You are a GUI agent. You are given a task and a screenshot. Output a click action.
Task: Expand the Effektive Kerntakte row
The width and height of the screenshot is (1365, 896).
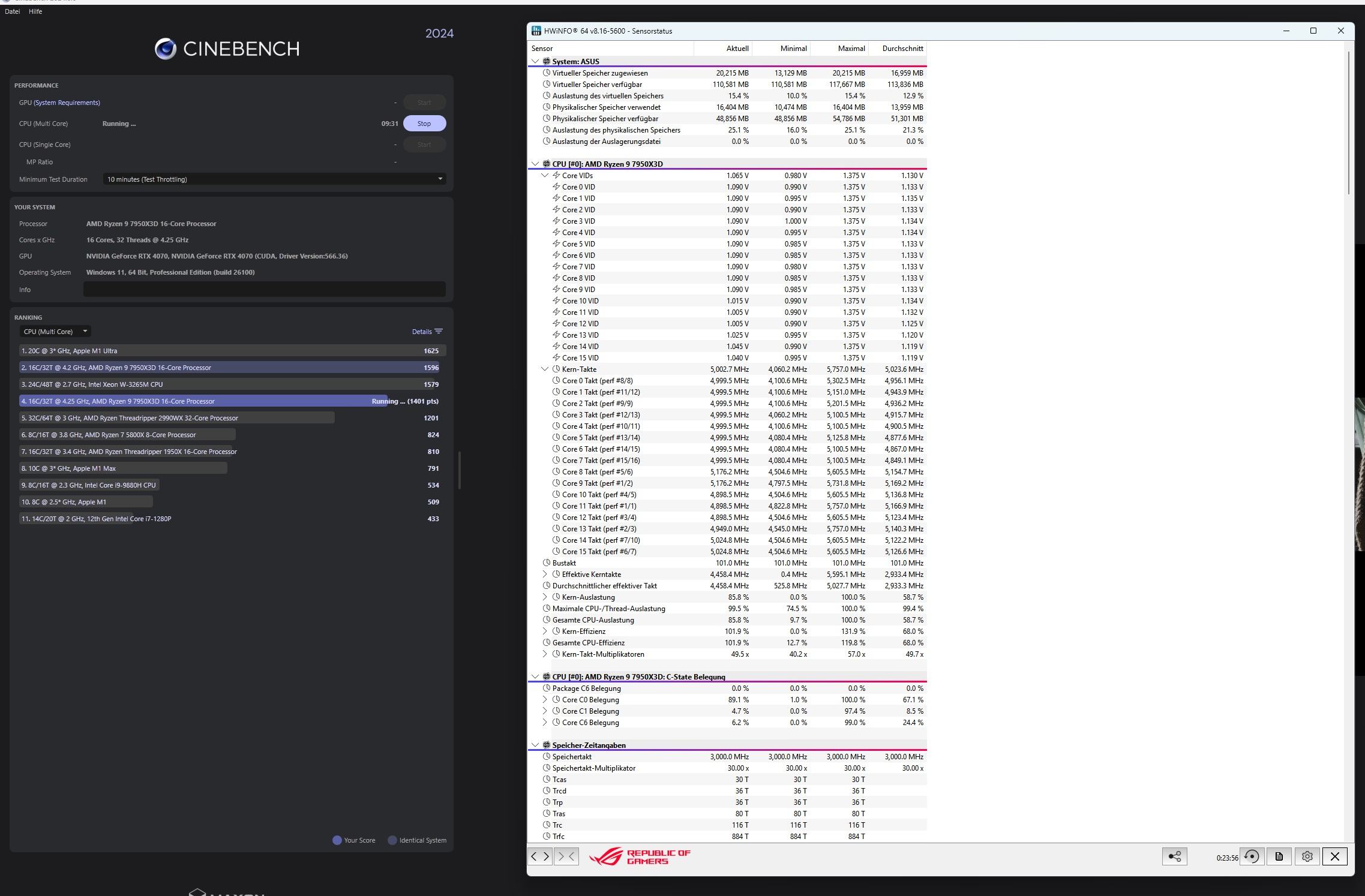[545, 574]
